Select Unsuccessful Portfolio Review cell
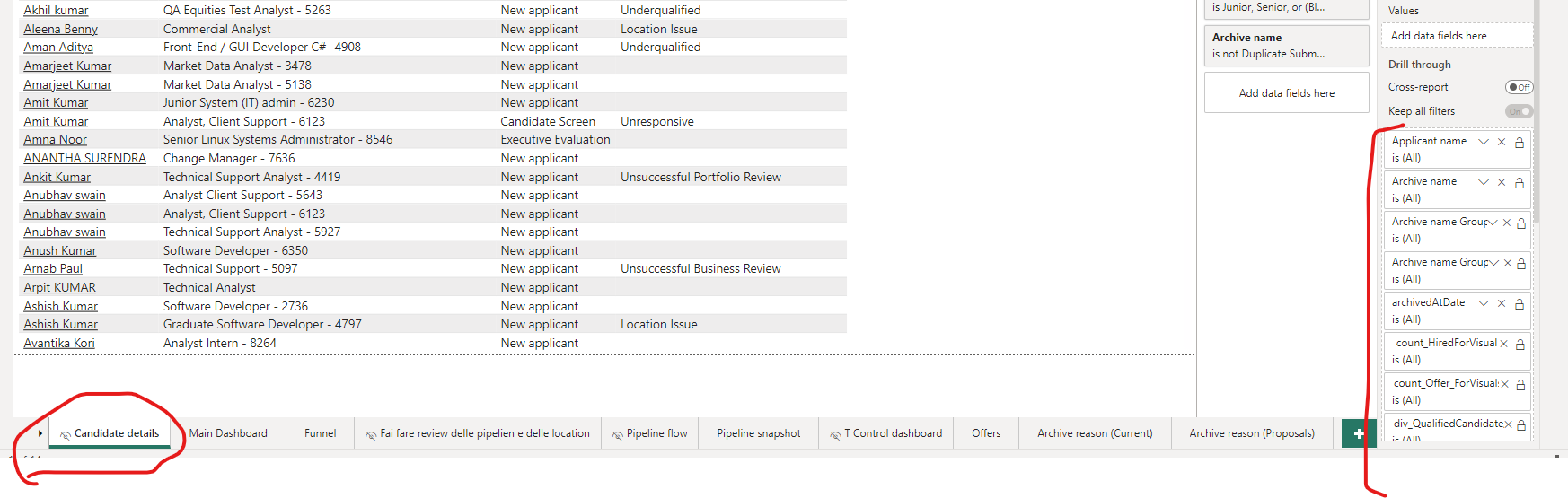The image size is (1568, 498). [x=700, y=177]
